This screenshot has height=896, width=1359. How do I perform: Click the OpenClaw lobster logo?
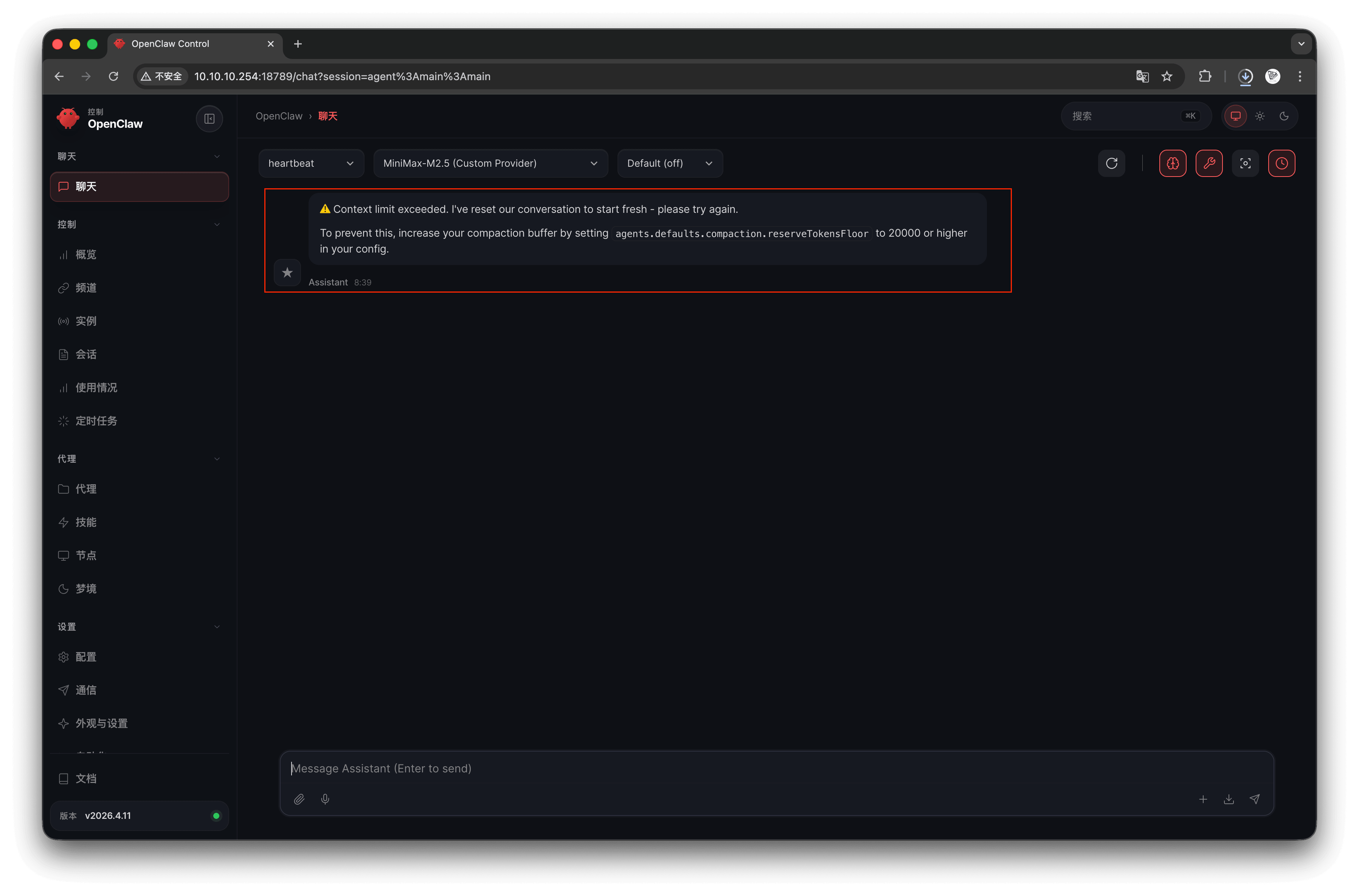click(x=68, y=118)
